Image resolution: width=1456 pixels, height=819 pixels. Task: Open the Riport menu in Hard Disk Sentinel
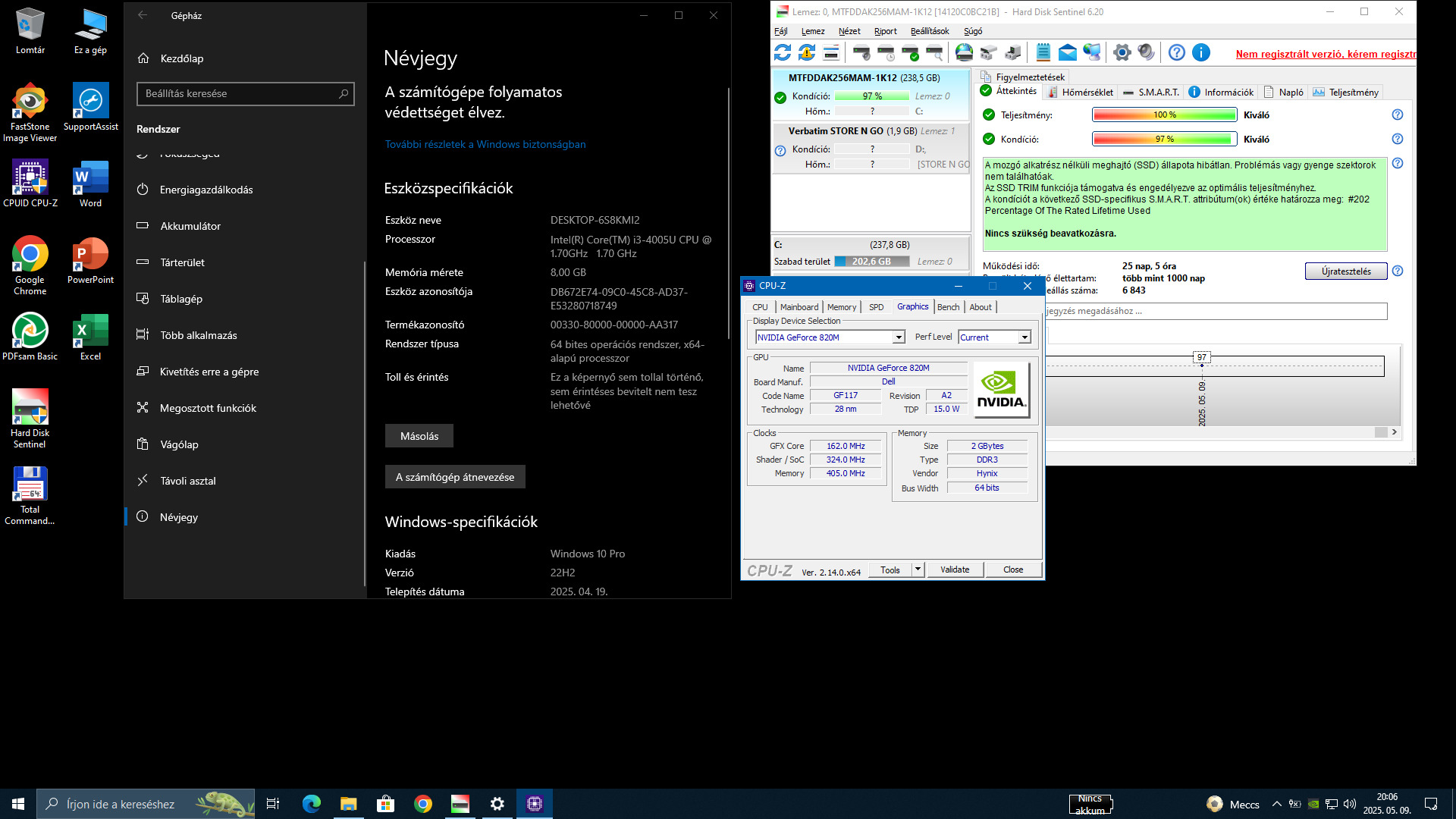click(x=885, y=31)
